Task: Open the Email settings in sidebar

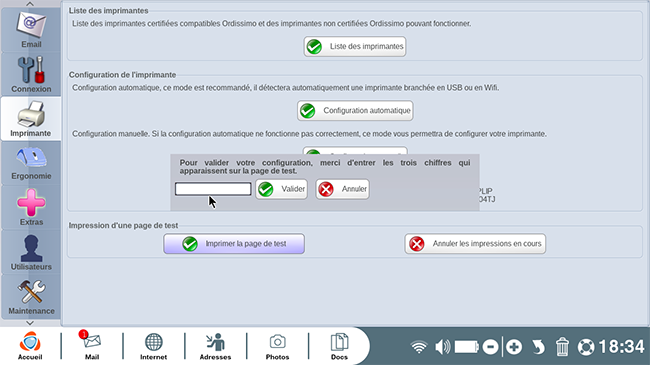Action: (31, 30)
